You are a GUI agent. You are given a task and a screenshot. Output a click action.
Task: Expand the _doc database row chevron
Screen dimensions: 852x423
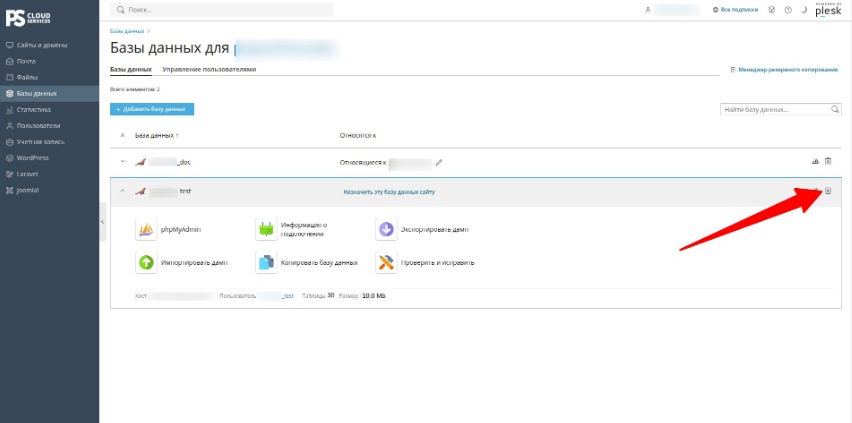point(122,161)
